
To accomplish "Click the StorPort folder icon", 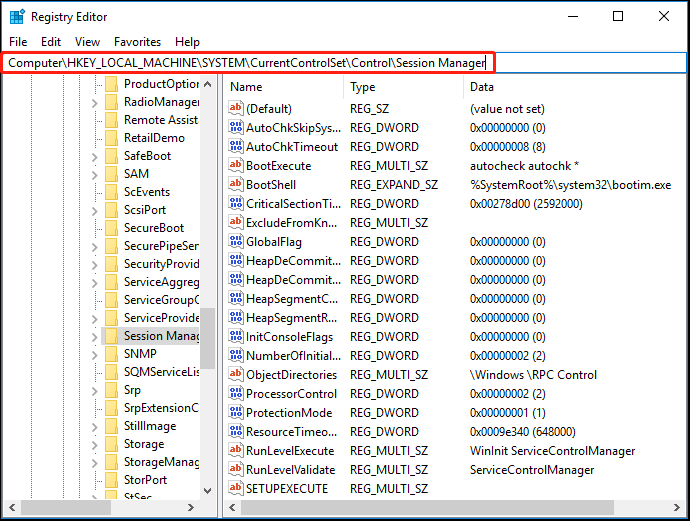I will pyautogui.click(x=112, y=480).
